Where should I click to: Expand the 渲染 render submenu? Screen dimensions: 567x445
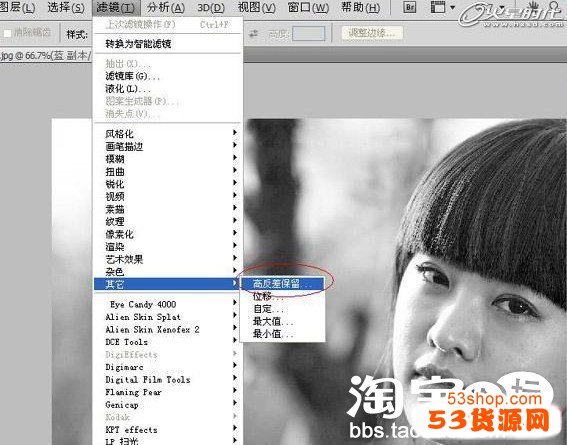tap(168, 247)
